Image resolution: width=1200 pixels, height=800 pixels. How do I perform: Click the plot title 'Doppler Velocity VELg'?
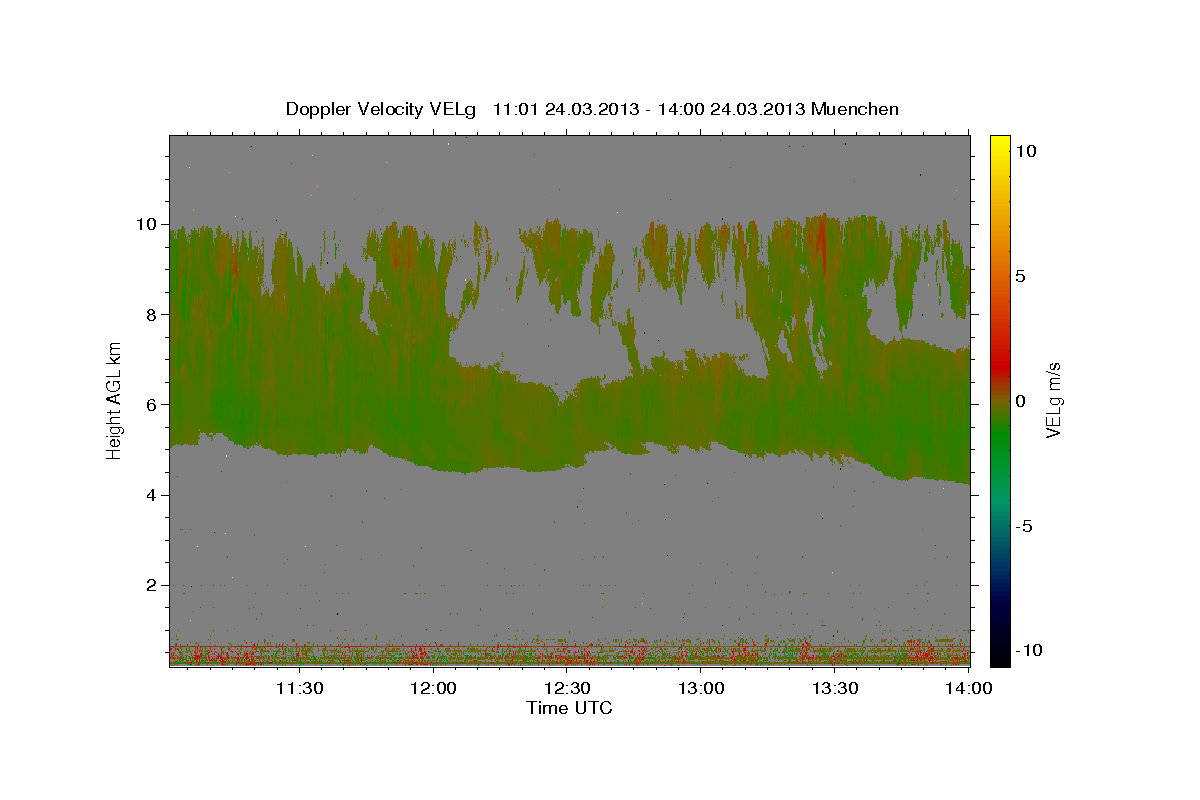point(381,109)
